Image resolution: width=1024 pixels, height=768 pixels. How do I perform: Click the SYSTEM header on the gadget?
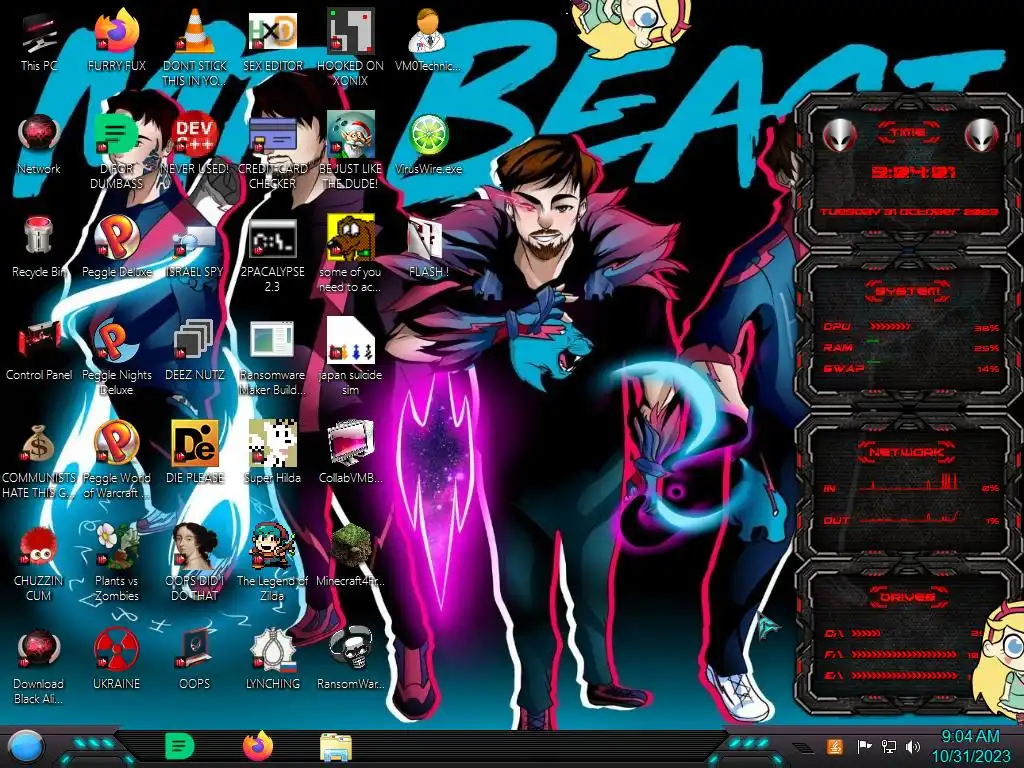click(908, 291)
